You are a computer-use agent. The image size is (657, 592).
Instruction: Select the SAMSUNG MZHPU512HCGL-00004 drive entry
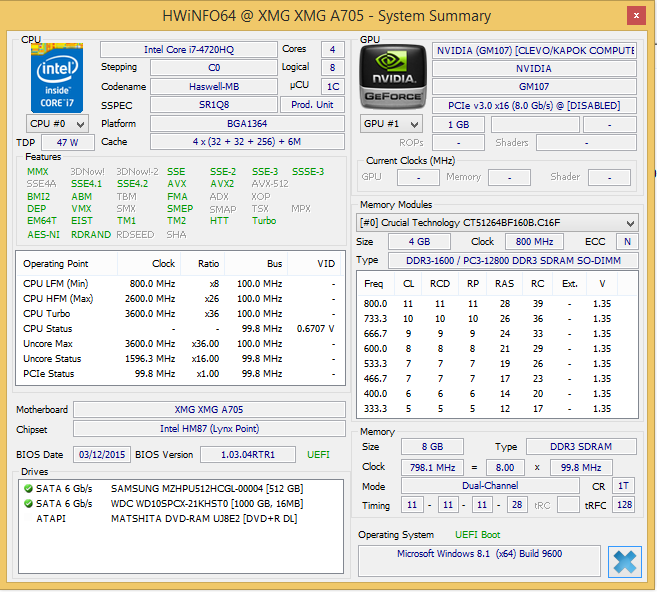click(181, 489)
